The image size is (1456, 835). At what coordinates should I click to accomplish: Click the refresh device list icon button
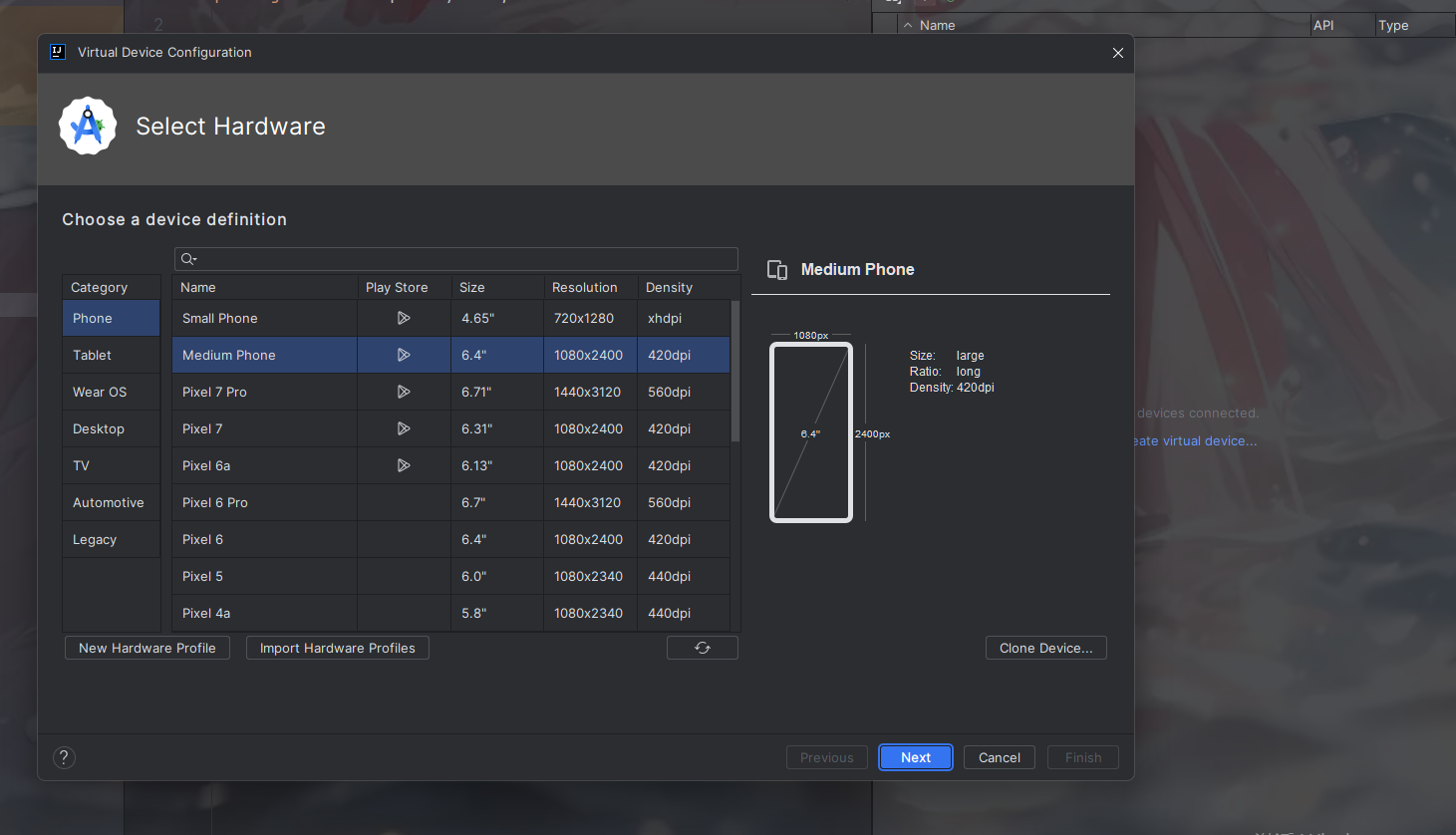(703, 648)
